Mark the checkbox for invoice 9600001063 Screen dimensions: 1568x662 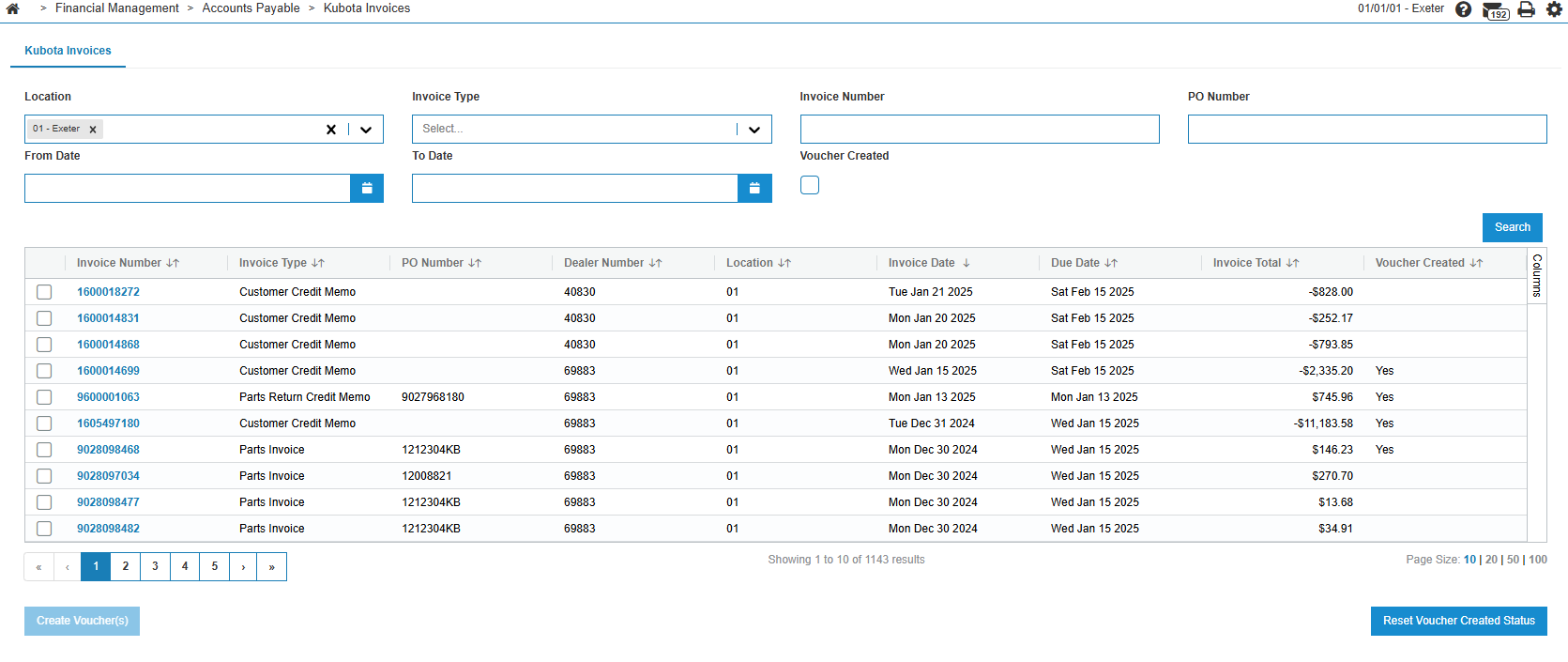coord(44,397)
